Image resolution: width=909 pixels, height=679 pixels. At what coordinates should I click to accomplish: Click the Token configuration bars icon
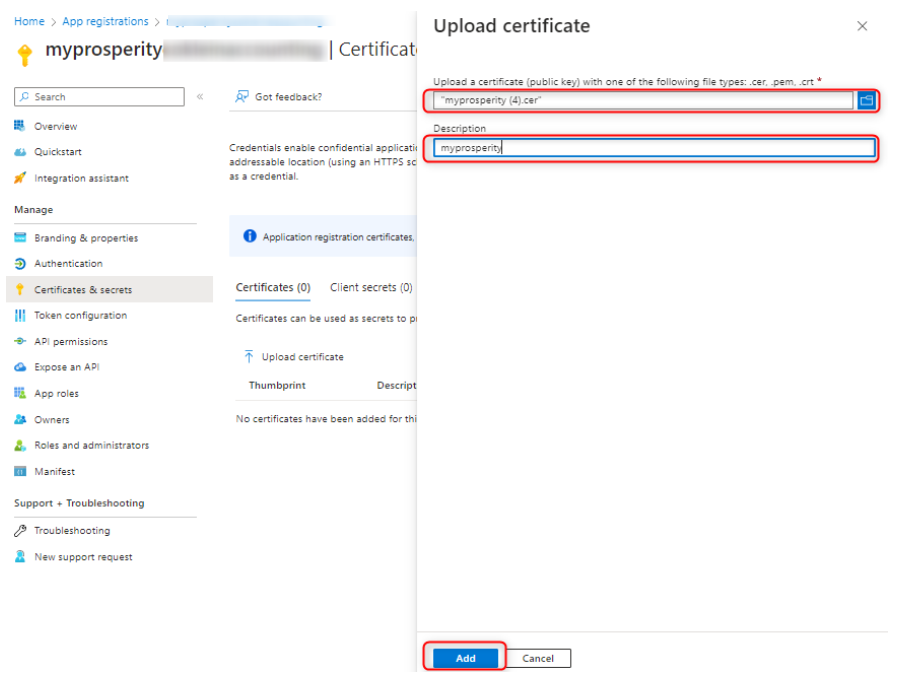point(20,315)
